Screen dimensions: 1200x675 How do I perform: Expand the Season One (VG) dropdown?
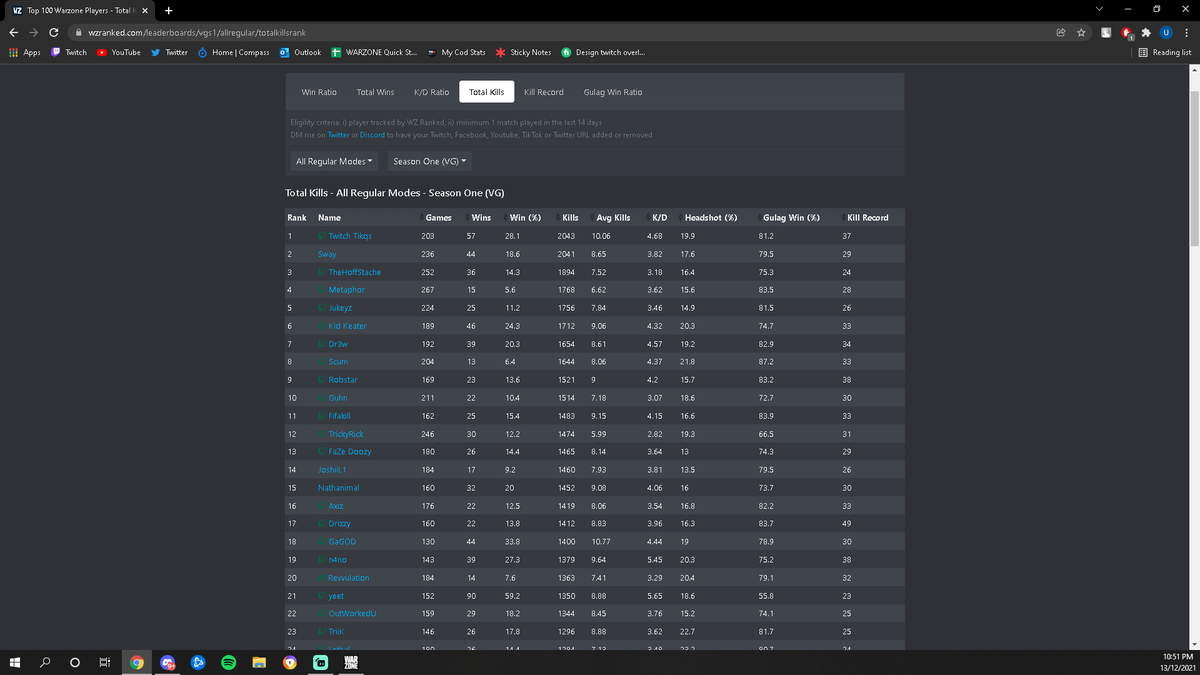click(x=430, y=161)
